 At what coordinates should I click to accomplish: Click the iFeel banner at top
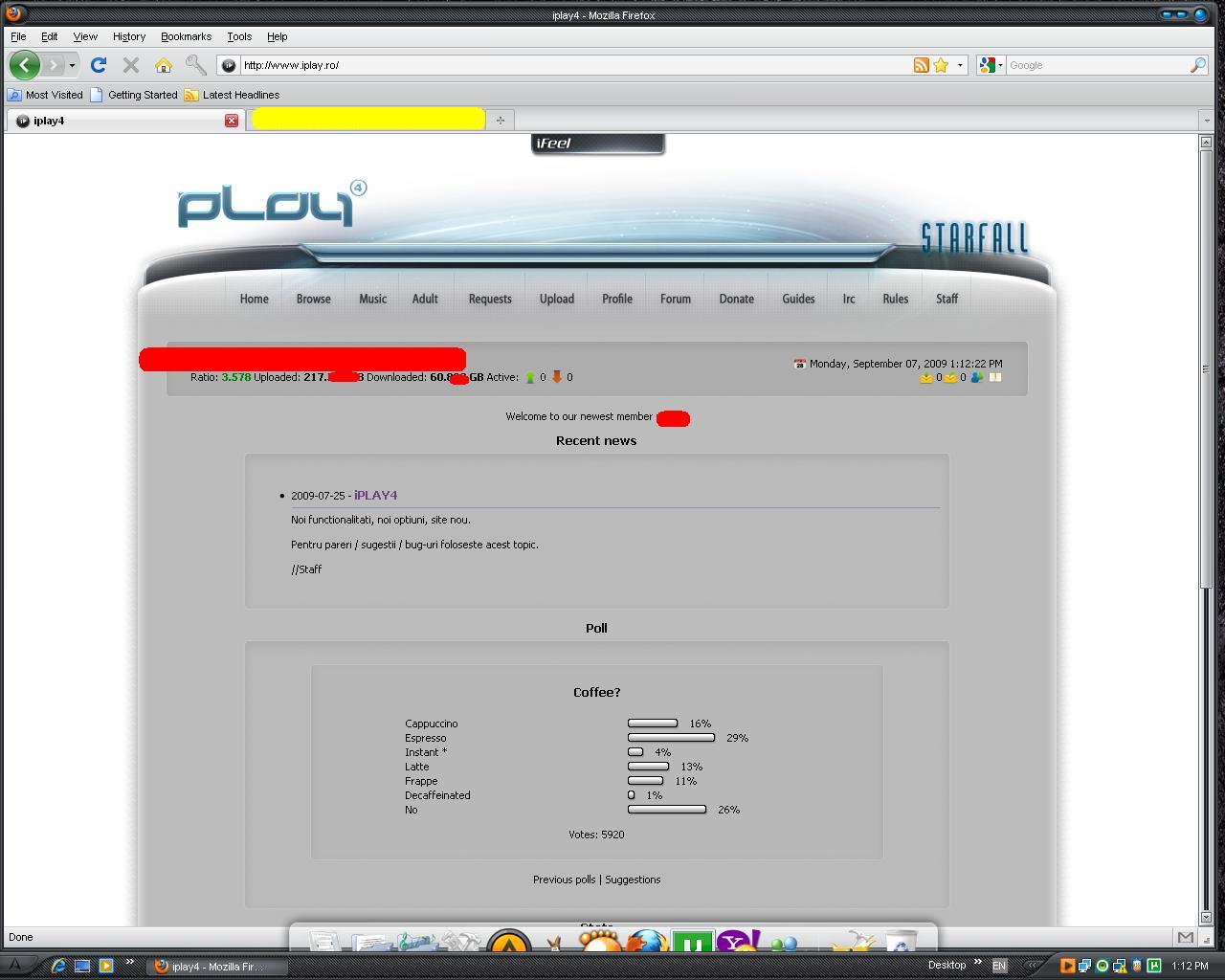pos(598,144)
